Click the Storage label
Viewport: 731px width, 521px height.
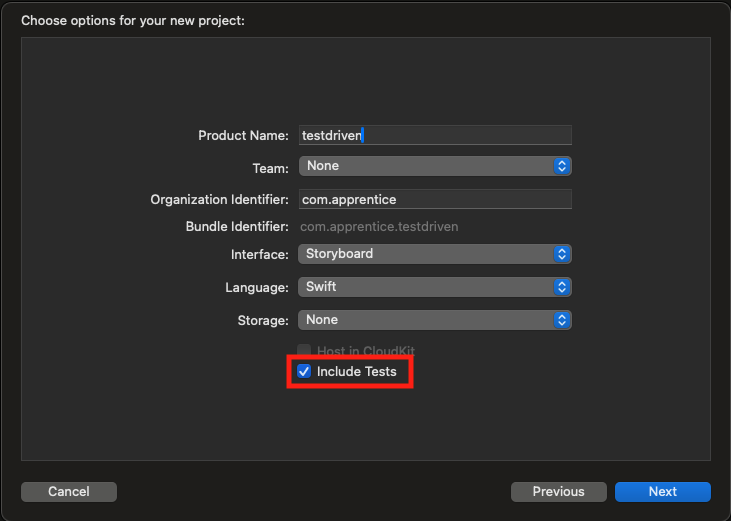coord(263,321)
